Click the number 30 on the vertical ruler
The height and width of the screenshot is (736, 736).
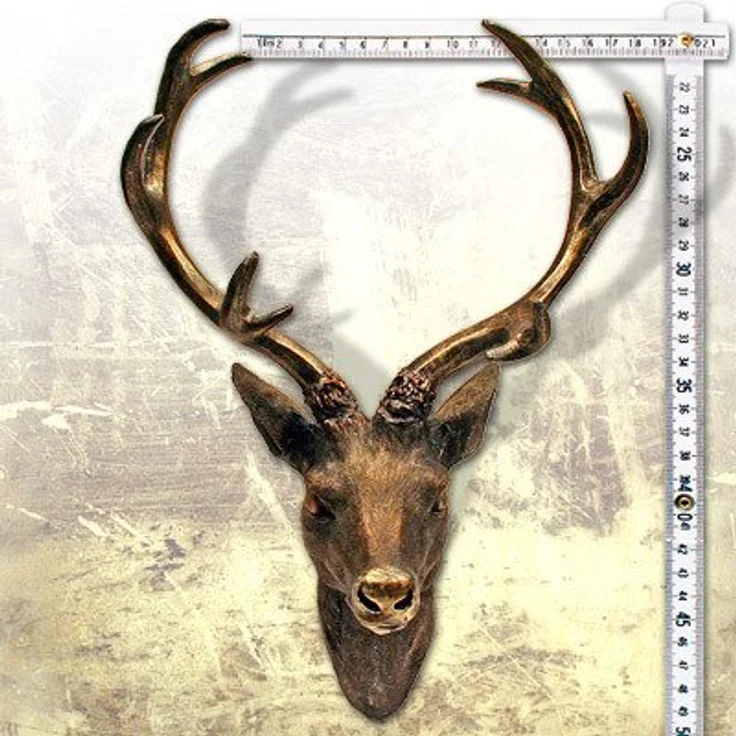pyautogui.click(x=684, y=270)
